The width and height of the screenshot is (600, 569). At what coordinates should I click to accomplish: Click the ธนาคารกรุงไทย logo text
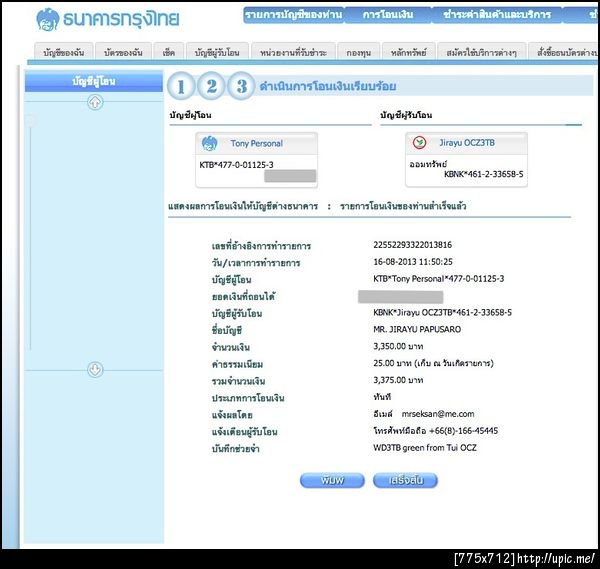tap(121, 19)
